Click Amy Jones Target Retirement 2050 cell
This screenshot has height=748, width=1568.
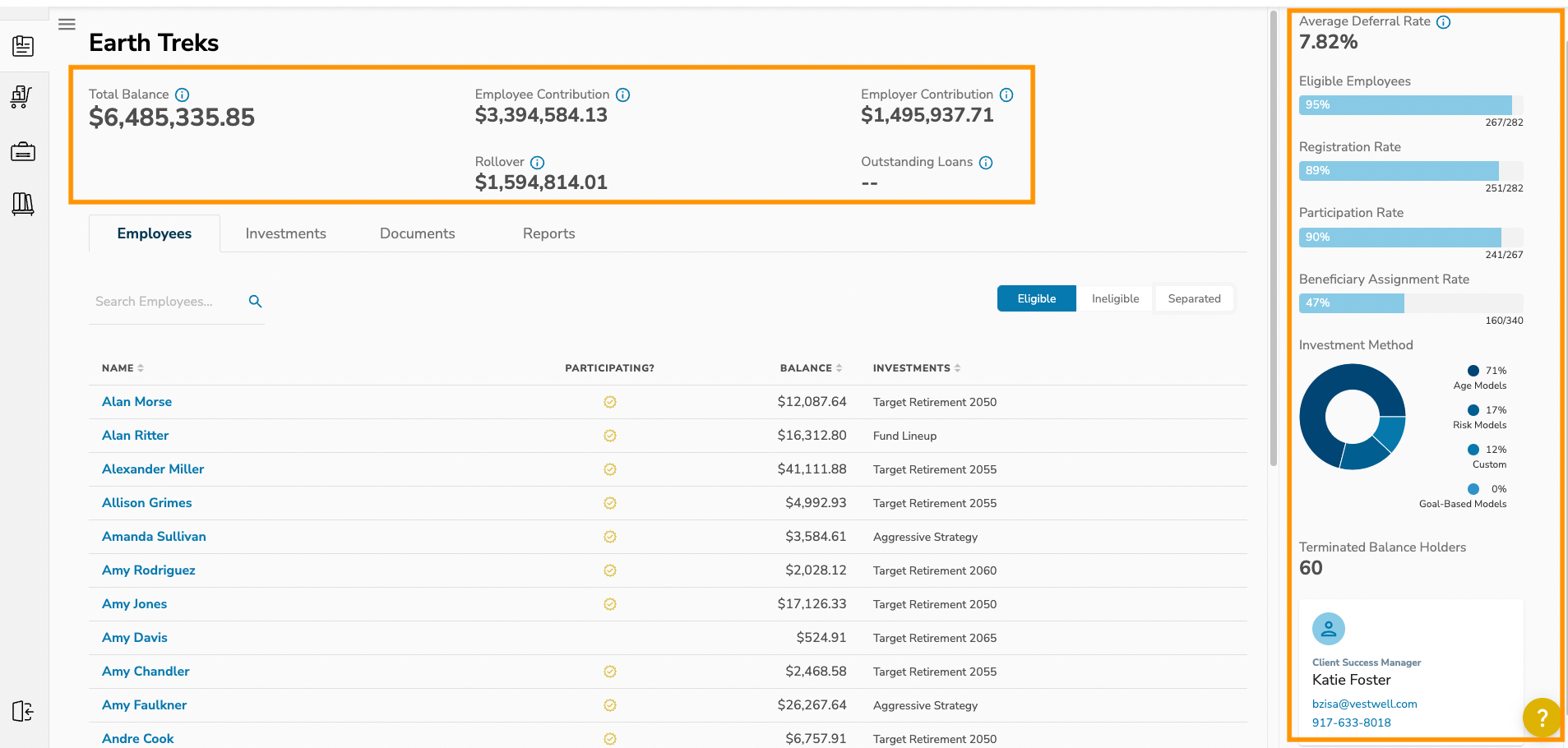tap(934, 604)
